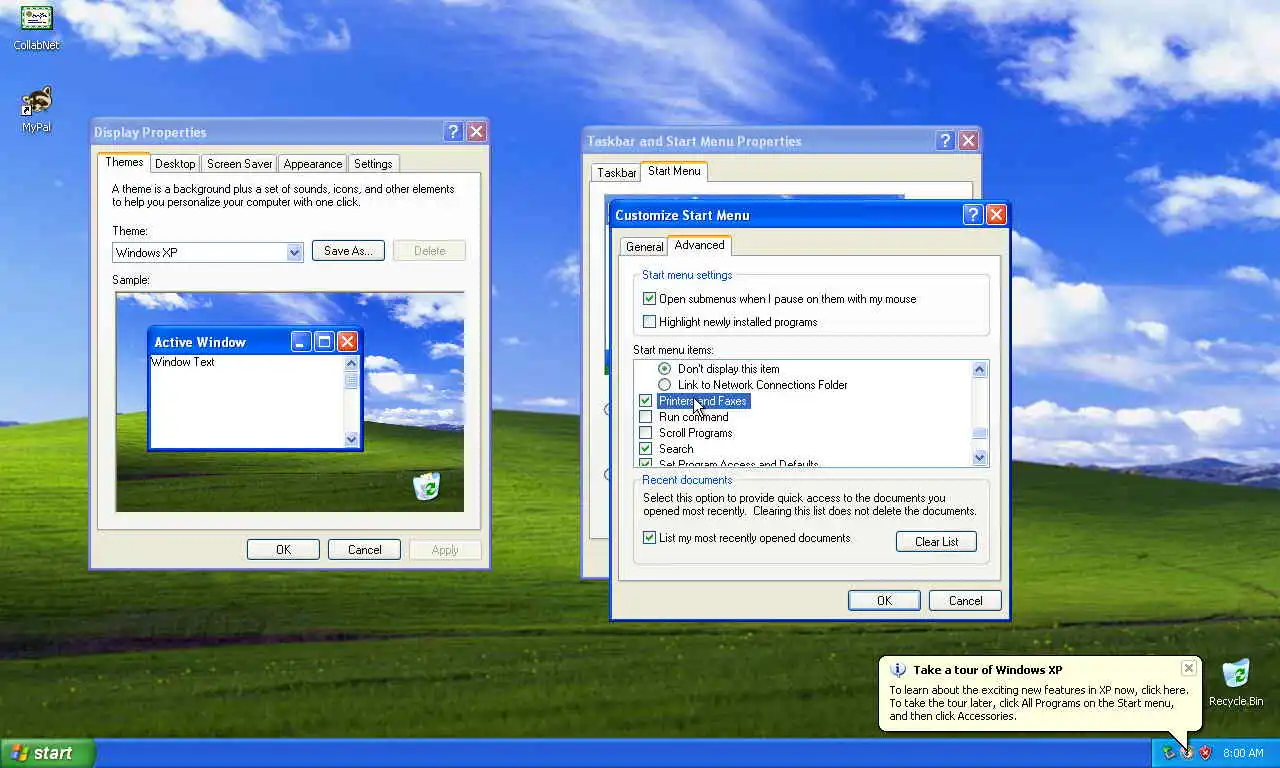Open the Desktop tab in Display Properties
1280x768 pixels.
click(175, 164)
